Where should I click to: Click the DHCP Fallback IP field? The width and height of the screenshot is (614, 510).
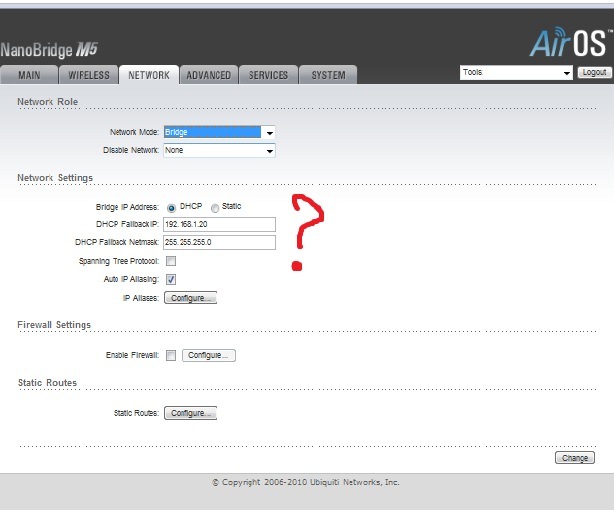[219, 224]
